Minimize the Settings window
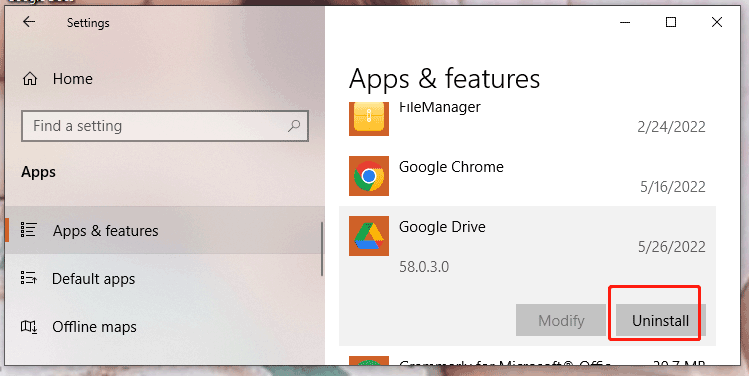 [x=625, y=22]
